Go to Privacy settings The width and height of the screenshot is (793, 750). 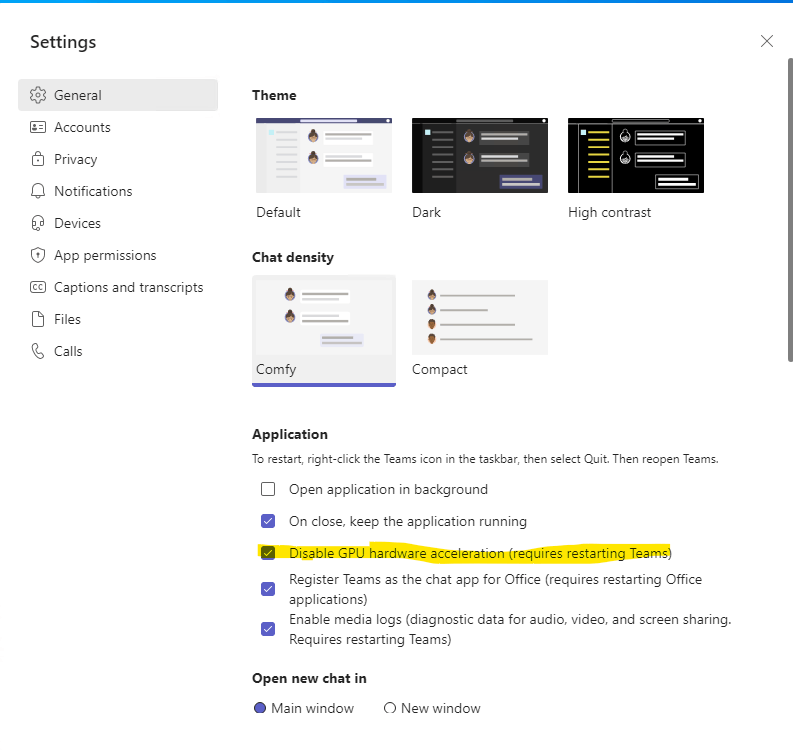pyautogui.click(x=118, y=159)
